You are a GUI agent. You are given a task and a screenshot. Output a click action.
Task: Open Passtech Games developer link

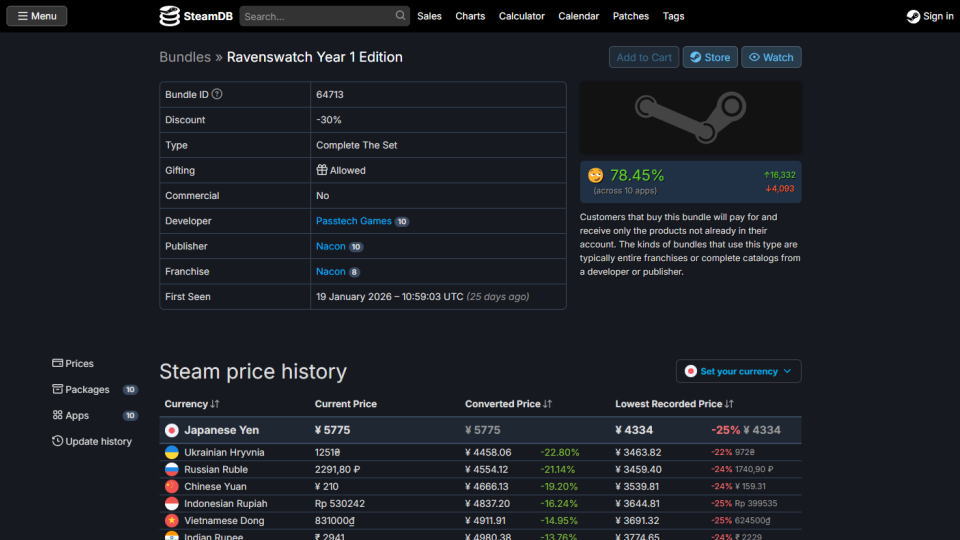tap(353, 221)
